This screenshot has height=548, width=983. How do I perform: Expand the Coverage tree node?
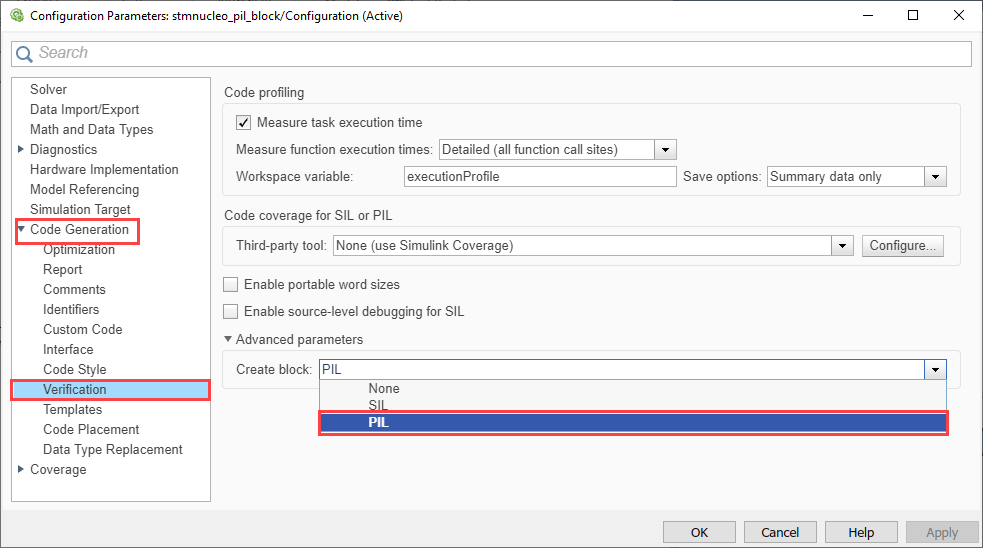21,470
